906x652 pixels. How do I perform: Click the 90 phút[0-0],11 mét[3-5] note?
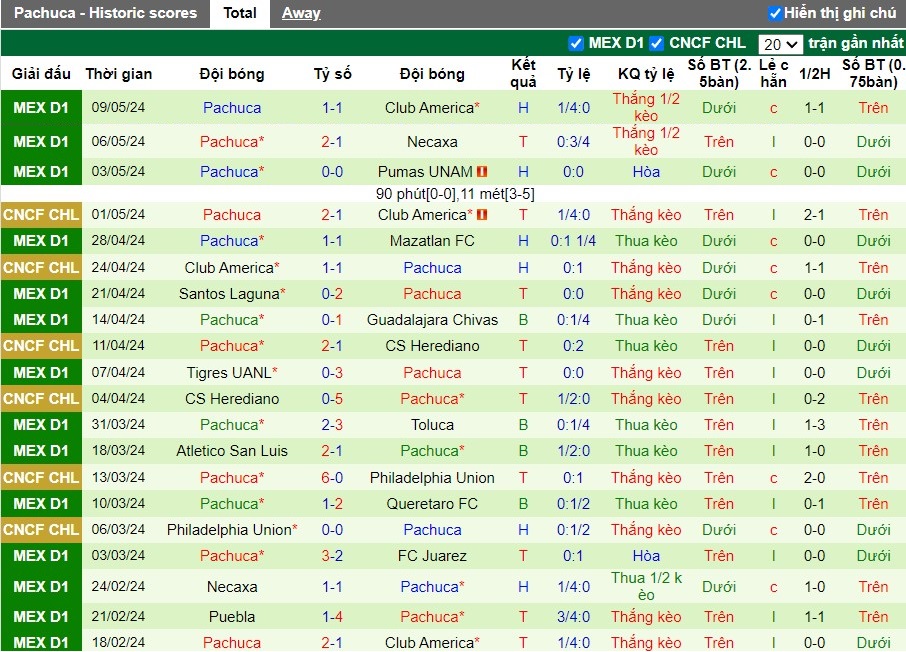[455, 194]
